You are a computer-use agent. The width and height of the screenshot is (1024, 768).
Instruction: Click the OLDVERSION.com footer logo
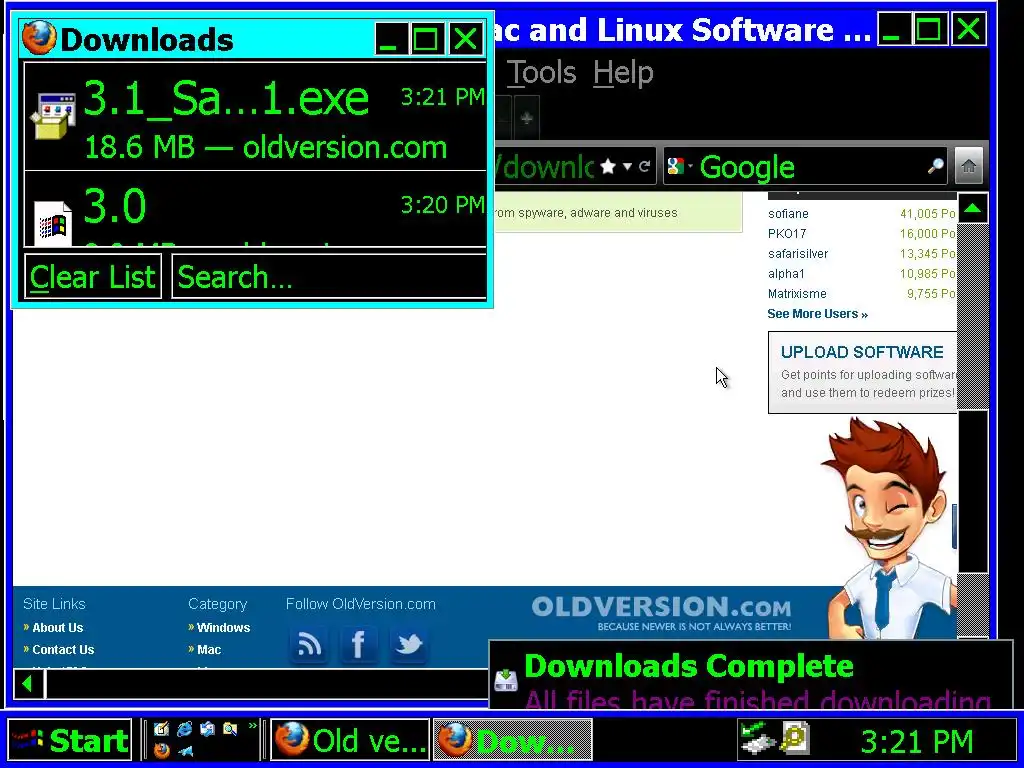(661, 613)
